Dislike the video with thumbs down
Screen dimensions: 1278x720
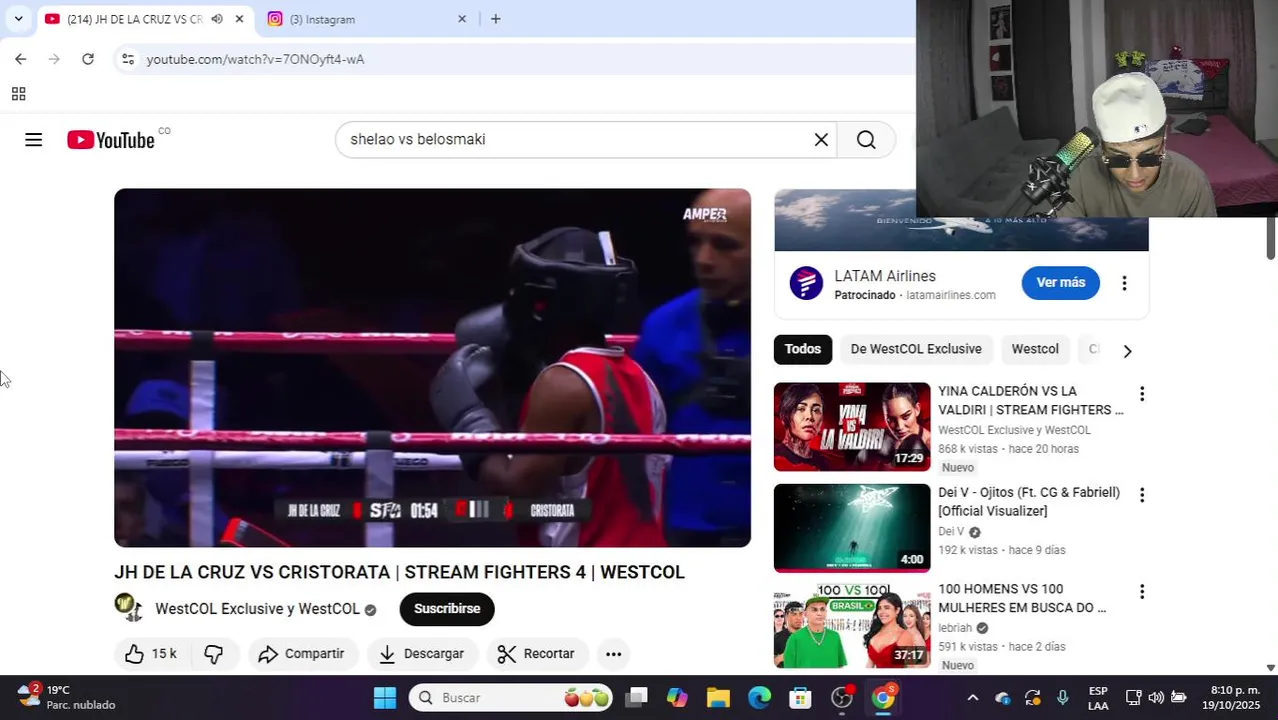point(214,654)
